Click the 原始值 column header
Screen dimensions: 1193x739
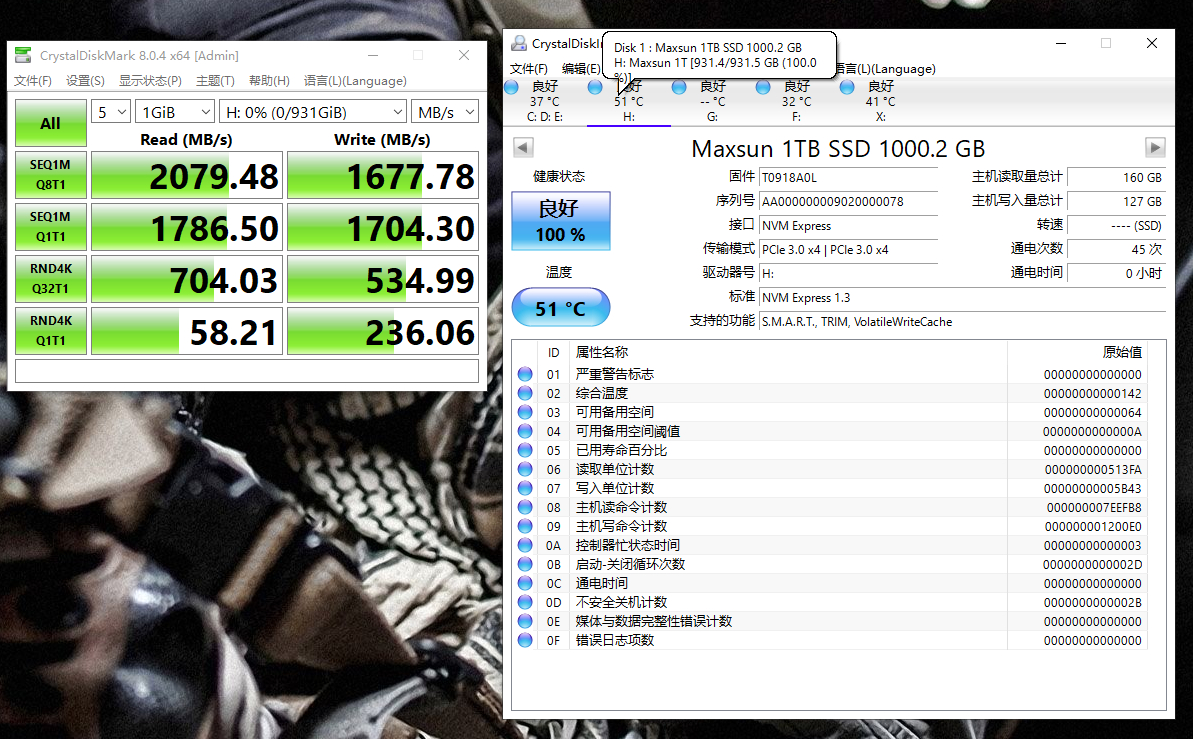1122,352
